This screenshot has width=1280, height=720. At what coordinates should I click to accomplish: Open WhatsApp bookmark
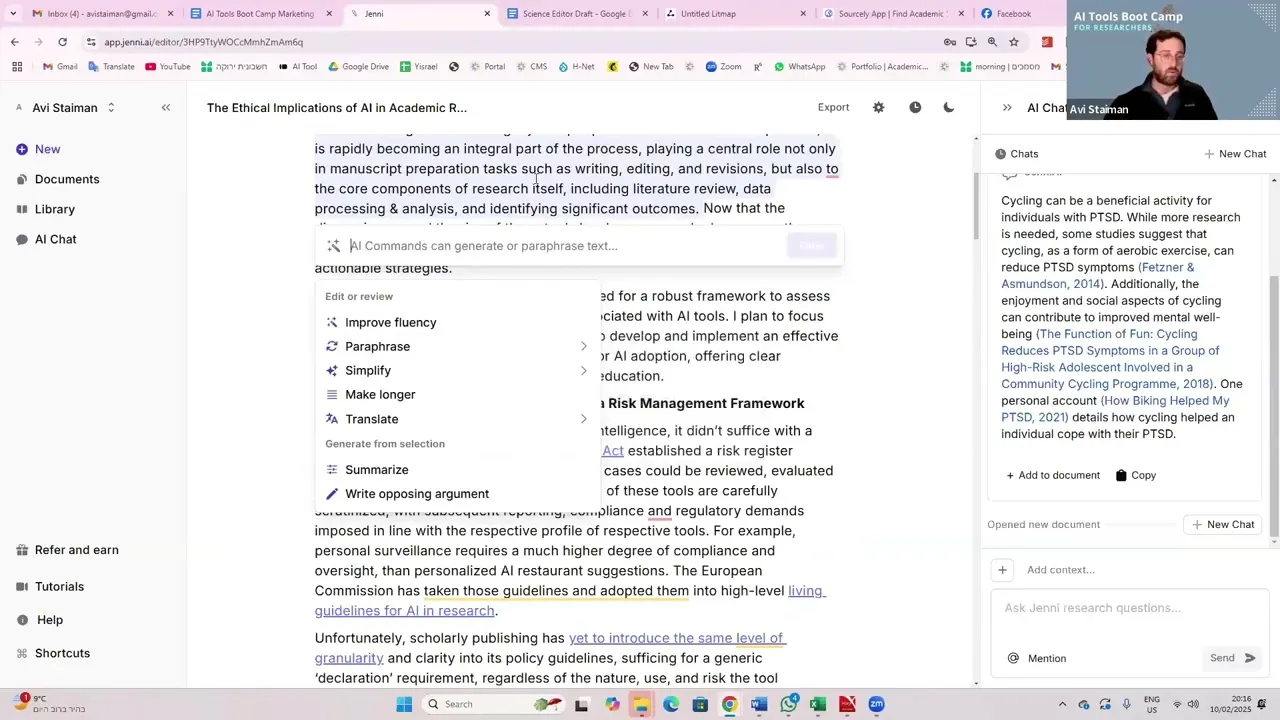(x=798, y=67)
